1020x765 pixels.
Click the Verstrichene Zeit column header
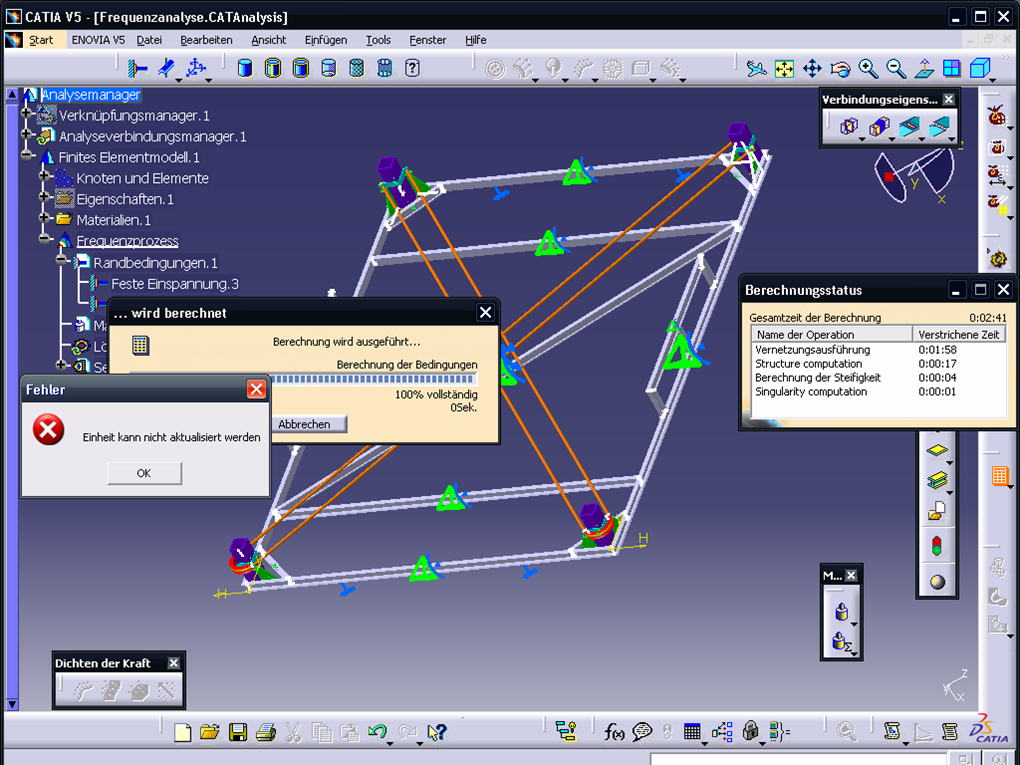coord(959,334)
